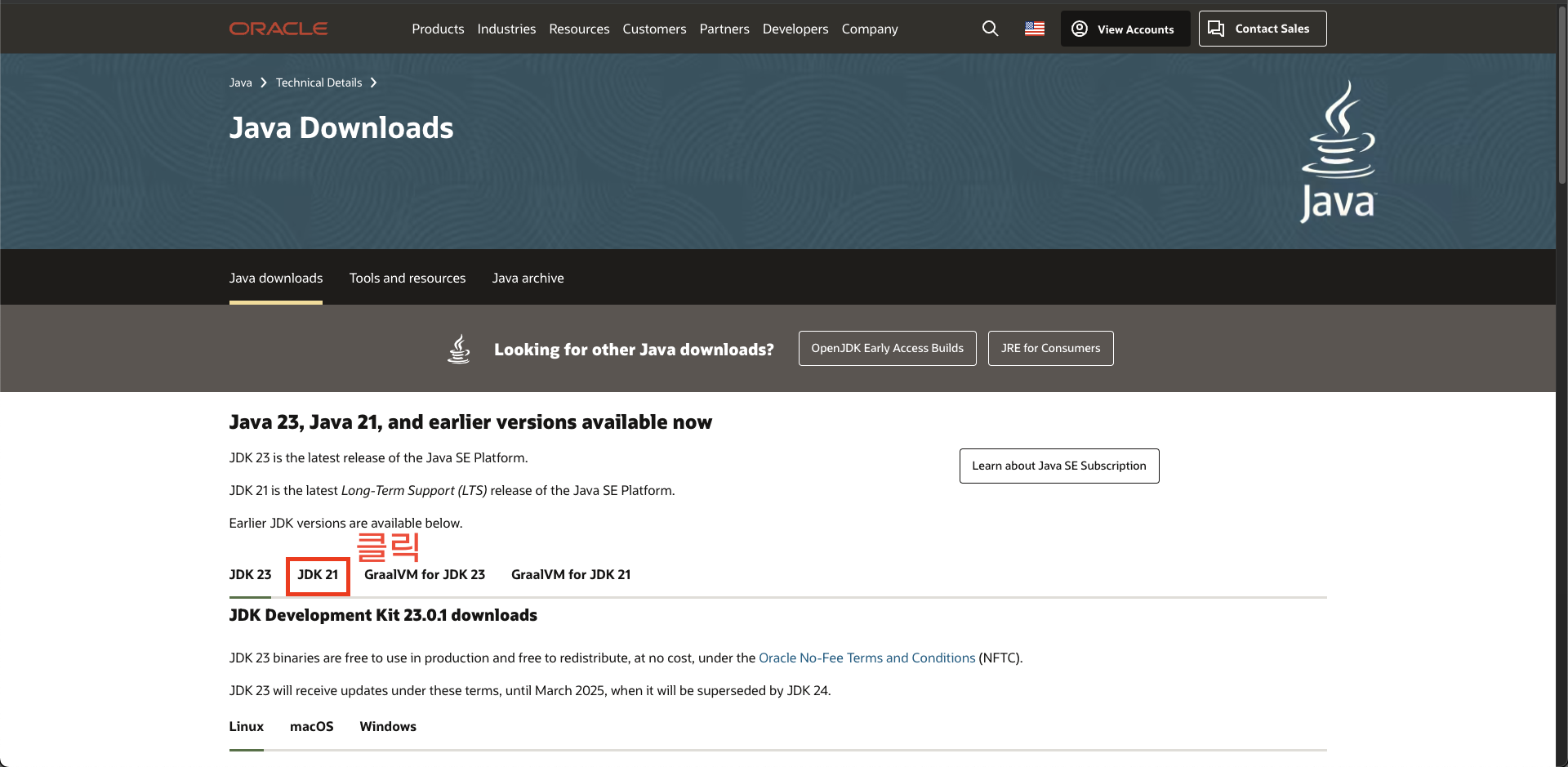Go to Technical Details breadcrumb link
This screenshot has height=767, width=1568.
[318, 82]
